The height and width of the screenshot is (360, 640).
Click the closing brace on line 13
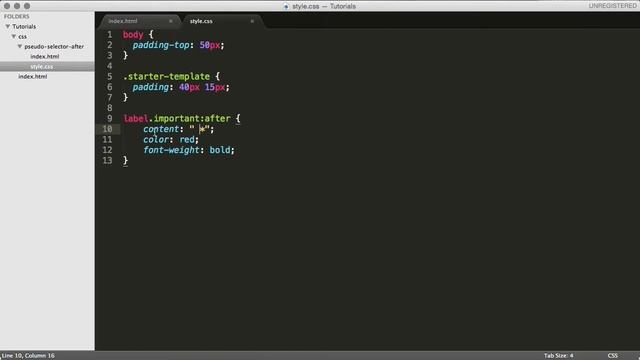(125, 160)
